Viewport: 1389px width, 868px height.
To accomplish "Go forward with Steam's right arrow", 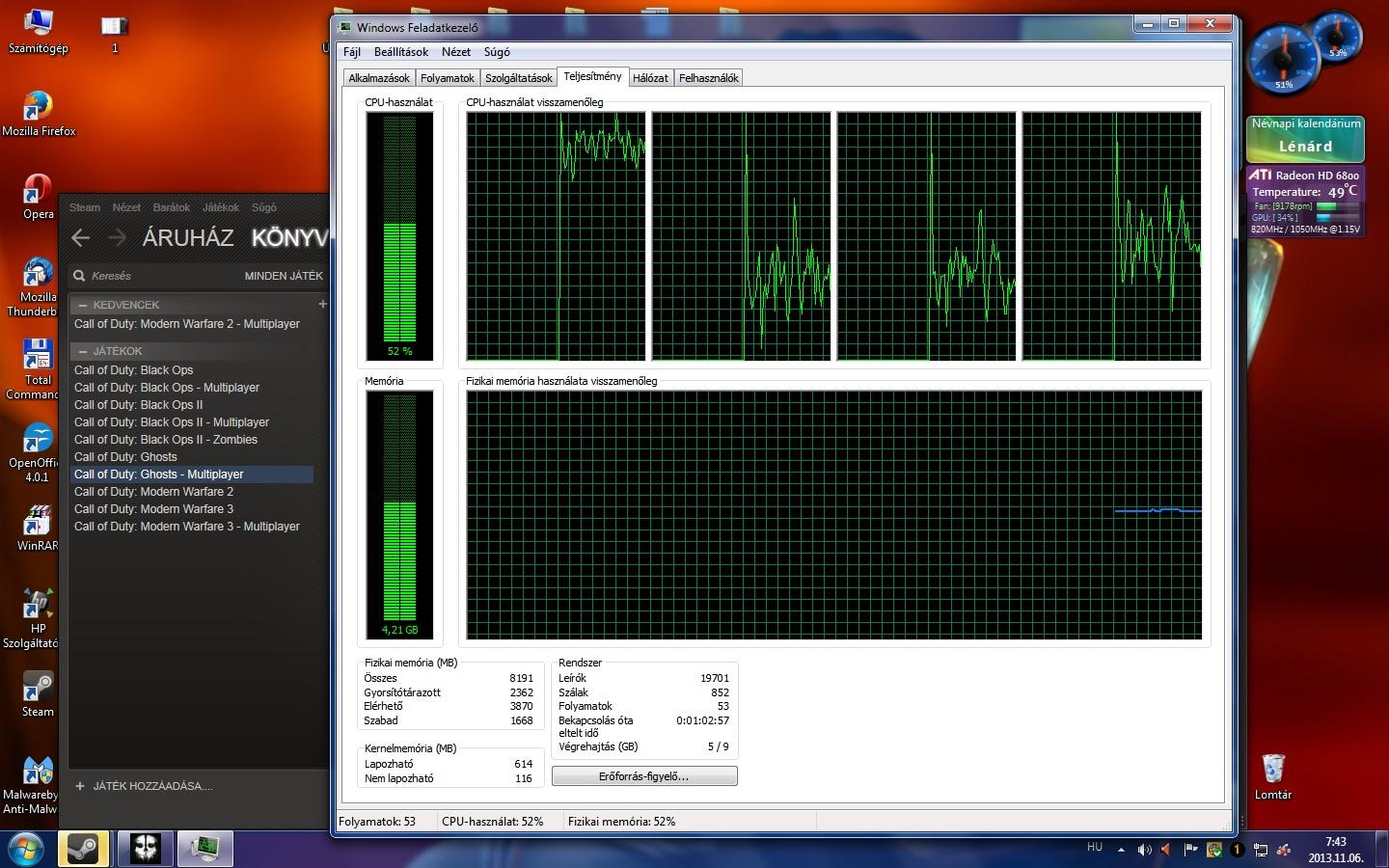I will pos(117,237).
